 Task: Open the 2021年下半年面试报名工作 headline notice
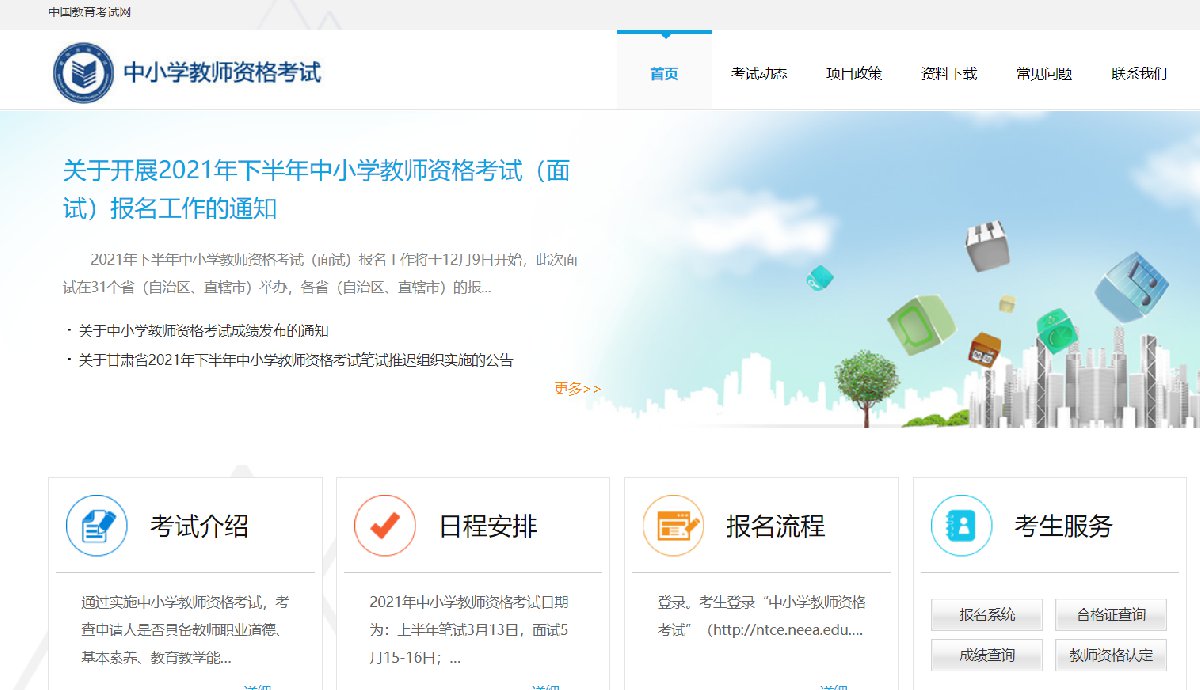[x=317, y=190]
